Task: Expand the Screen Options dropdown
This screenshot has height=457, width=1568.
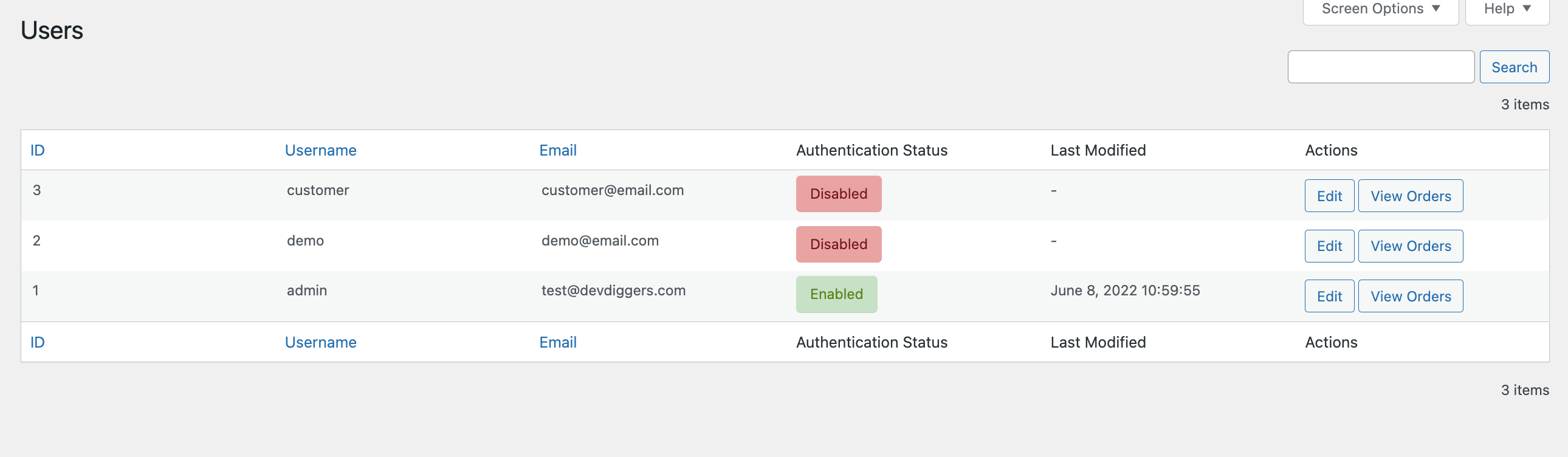Action: 1380,9
